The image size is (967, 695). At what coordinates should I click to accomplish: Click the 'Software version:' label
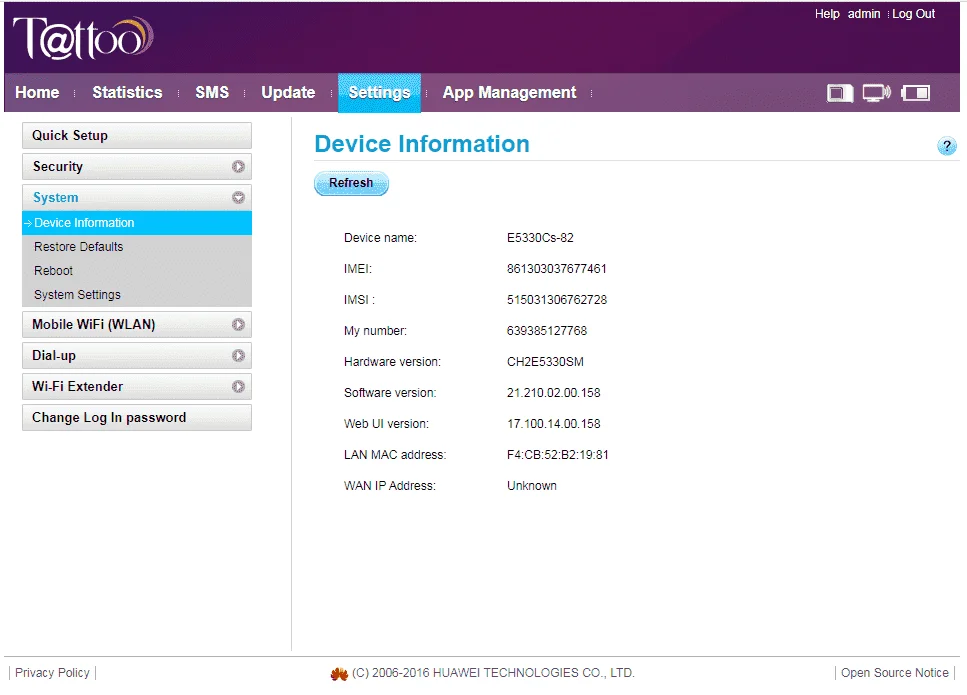coord(390,392)
